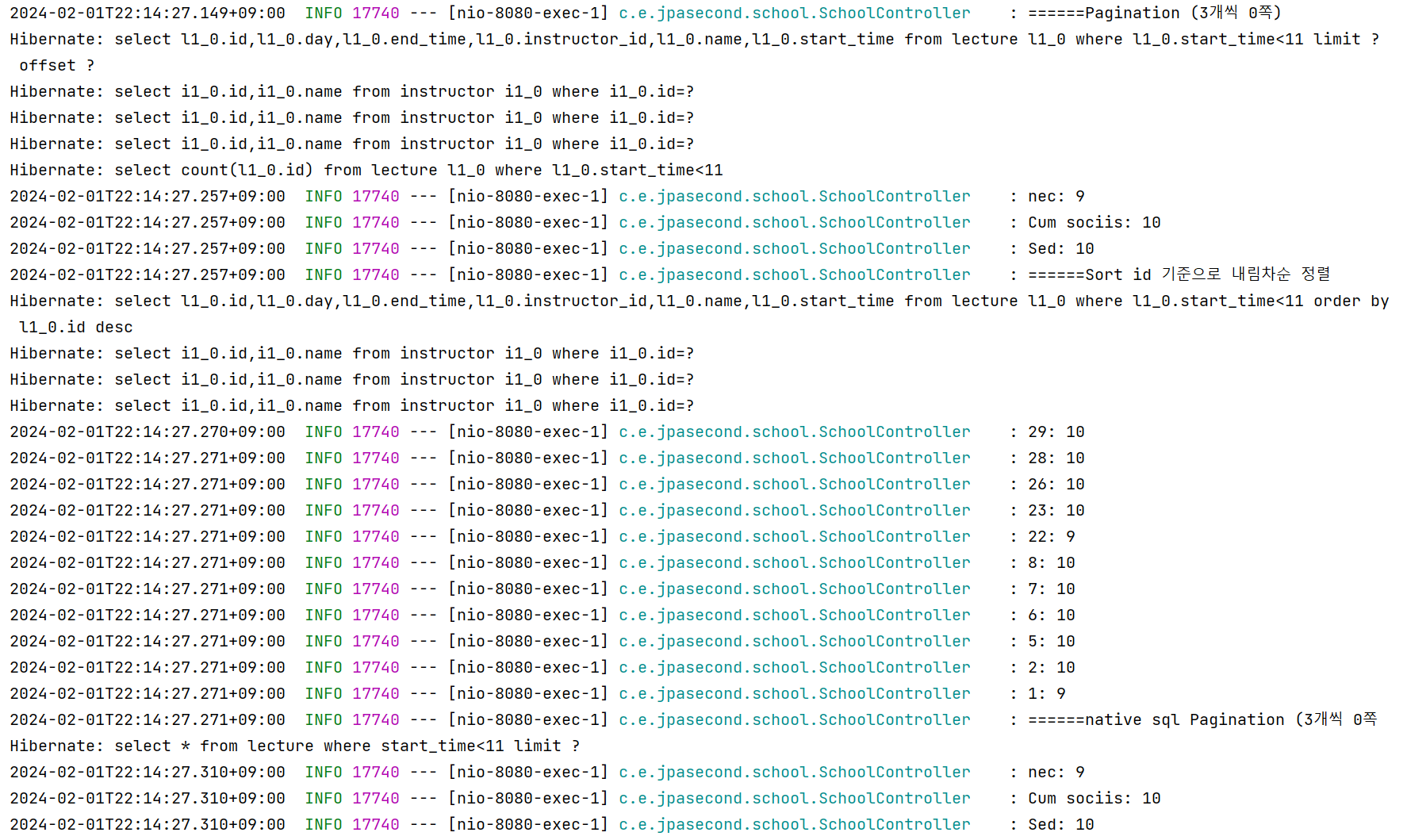Viewport: 1407px width, 840px height.
Task: Click the "29: 10" log message
Action: tap(1056, 432)
